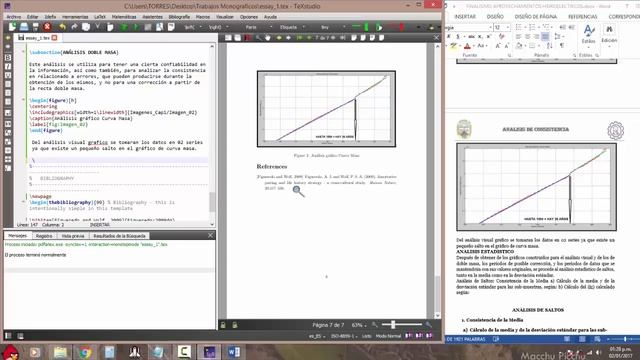The image size is (640, 360).
Task: Open Google Chrome from the taskbar
Action: tap(85, 351)
